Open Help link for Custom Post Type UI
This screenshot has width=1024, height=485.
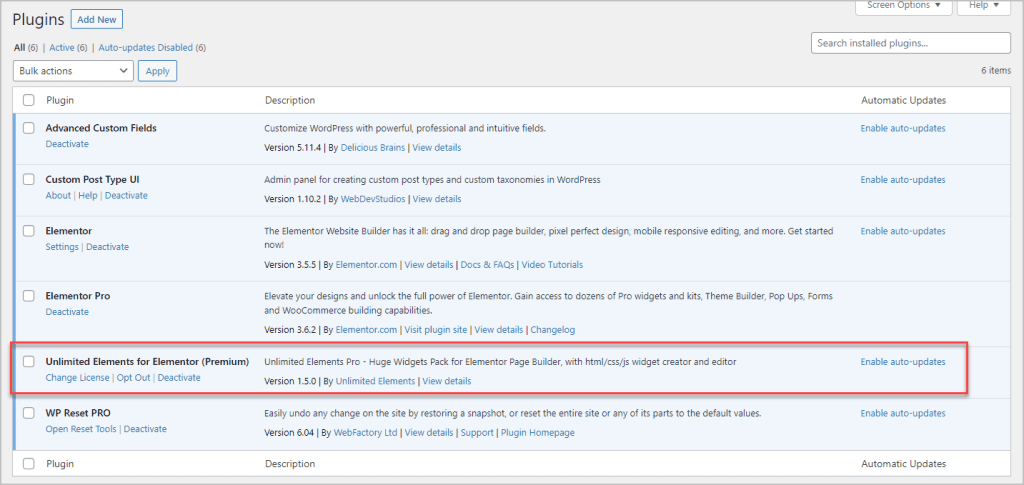88,195
